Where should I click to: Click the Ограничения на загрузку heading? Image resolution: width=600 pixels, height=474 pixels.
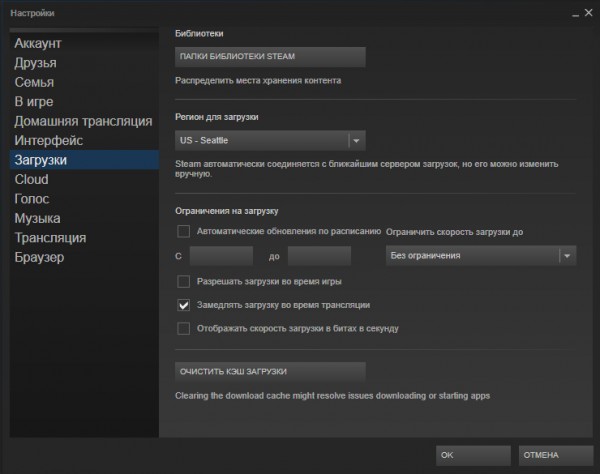point(227,211)
